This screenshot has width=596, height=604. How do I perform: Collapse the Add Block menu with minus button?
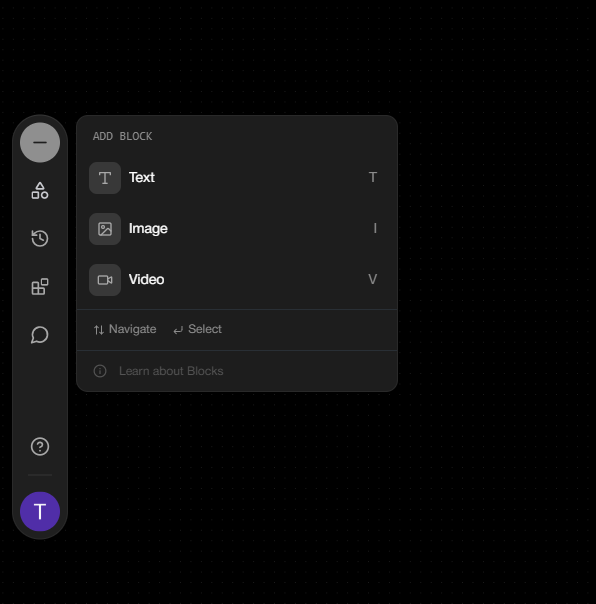click(x=40, y=143)
